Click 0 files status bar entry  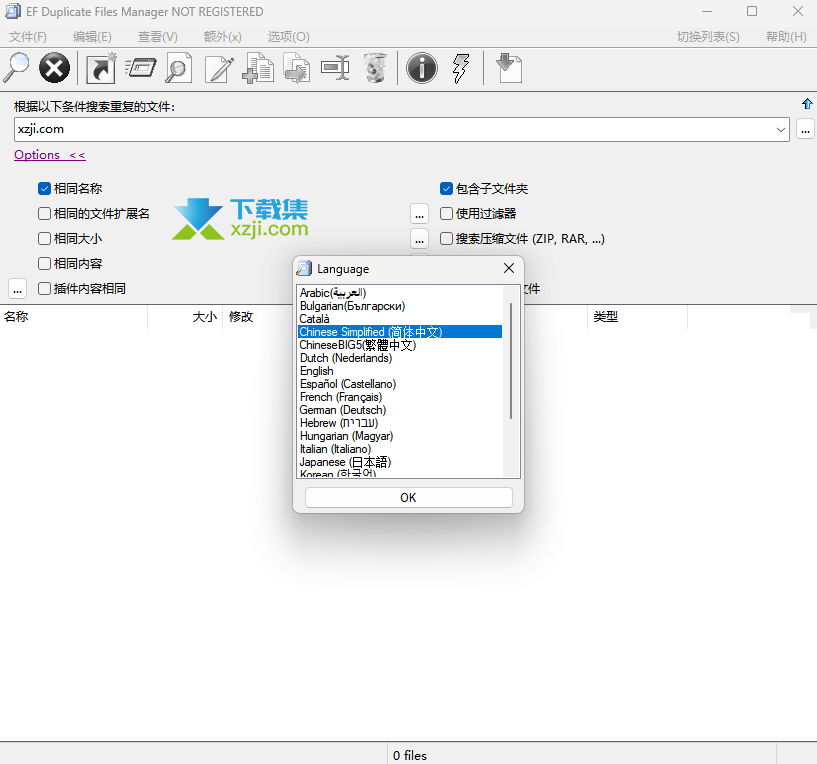point(410,755)
